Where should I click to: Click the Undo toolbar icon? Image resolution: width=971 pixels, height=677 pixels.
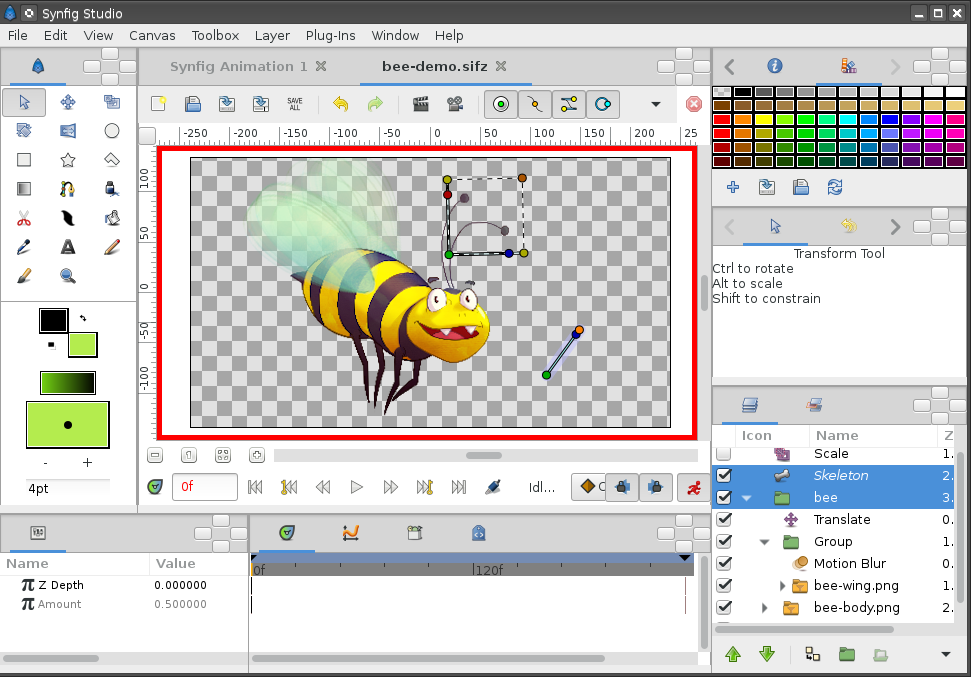(x=340, y=103)
